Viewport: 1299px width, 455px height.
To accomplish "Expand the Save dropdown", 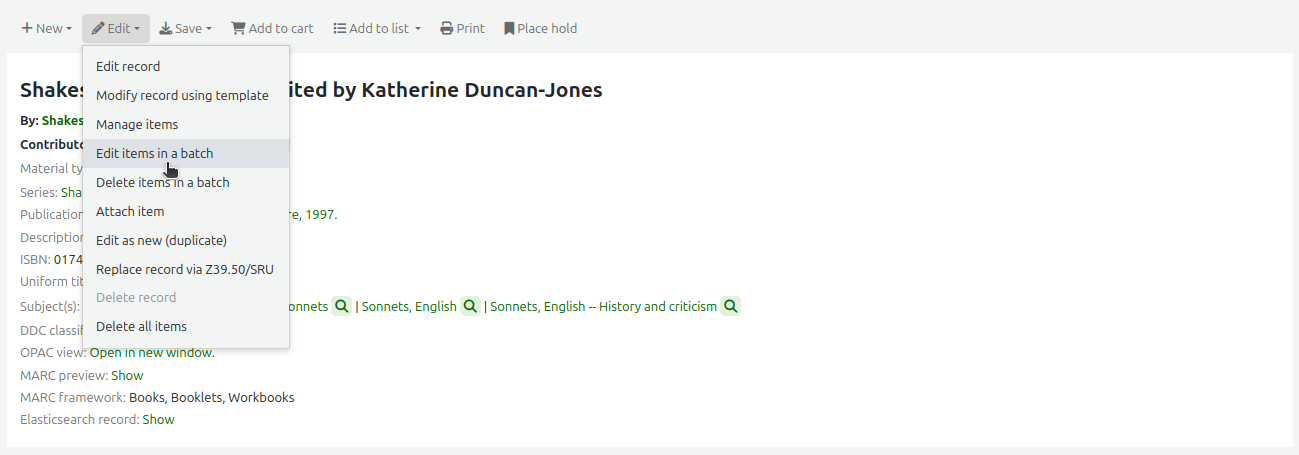I will [x=185, y=29].
